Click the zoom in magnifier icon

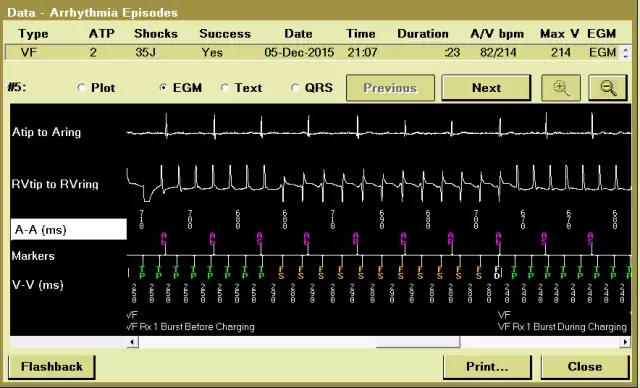(x=561, y=88)
